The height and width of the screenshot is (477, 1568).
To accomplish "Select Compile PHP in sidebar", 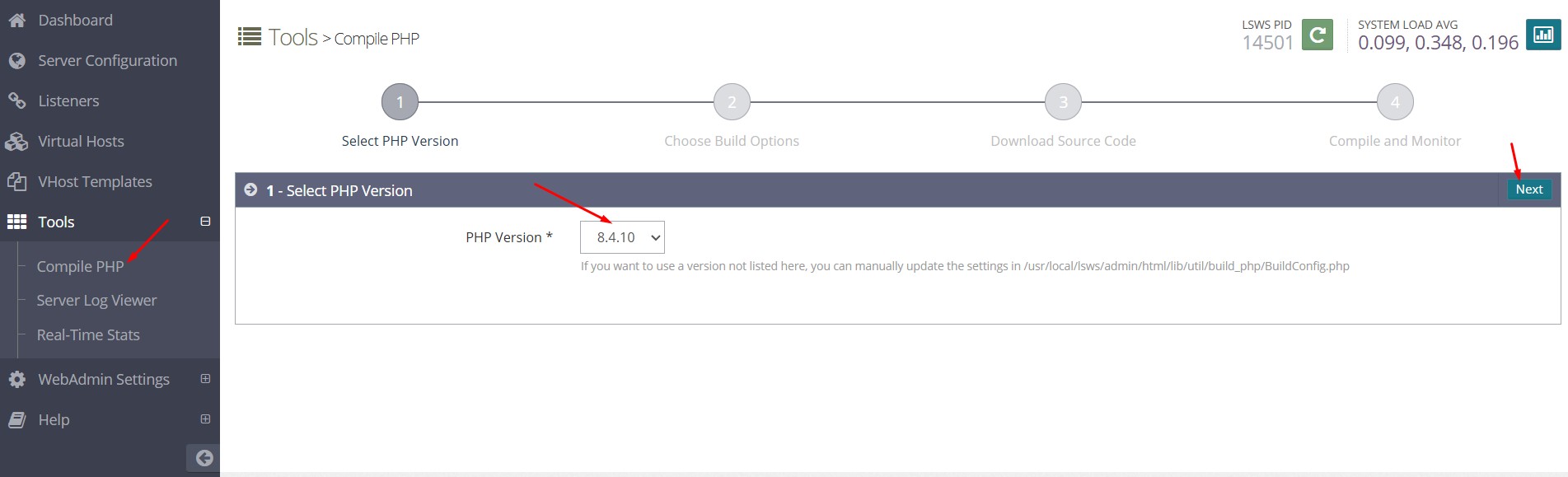I will pos(80,266).
